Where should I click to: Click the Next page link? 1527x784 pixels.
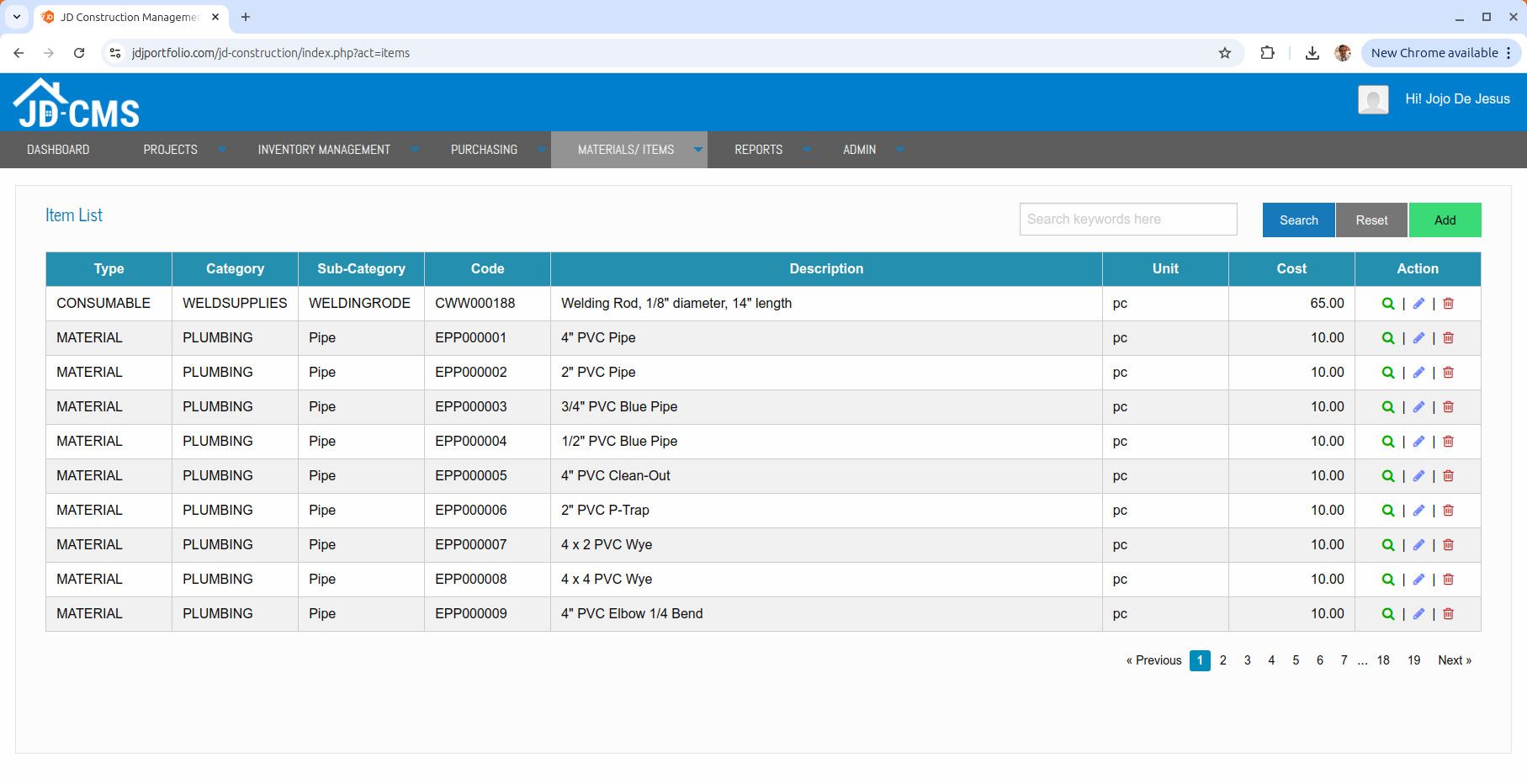tap(1454, 660)
